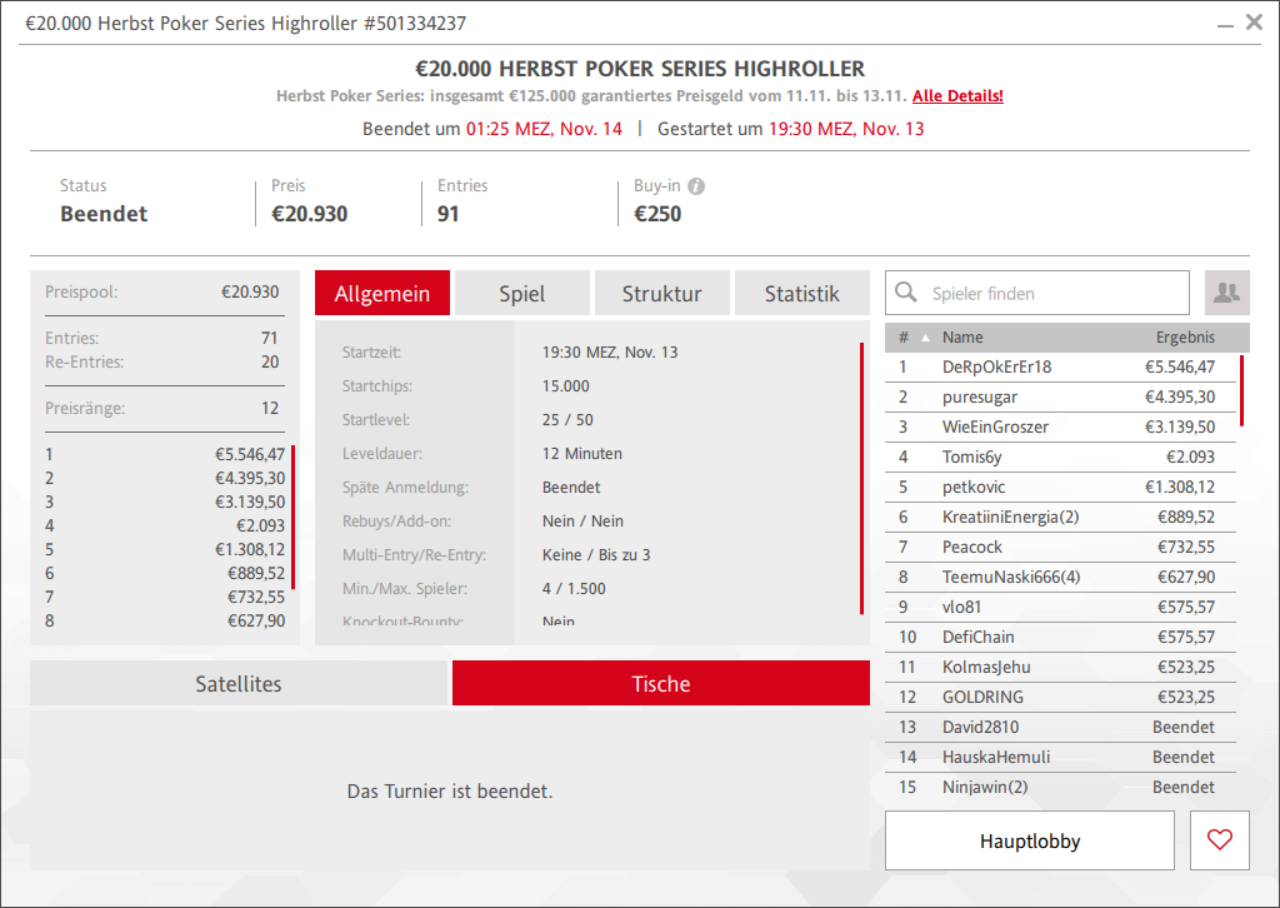The height and width of the screenshot is (908, 1280).
Task: Click the prize ranks list scrollbar
Action: click(293, 517)
